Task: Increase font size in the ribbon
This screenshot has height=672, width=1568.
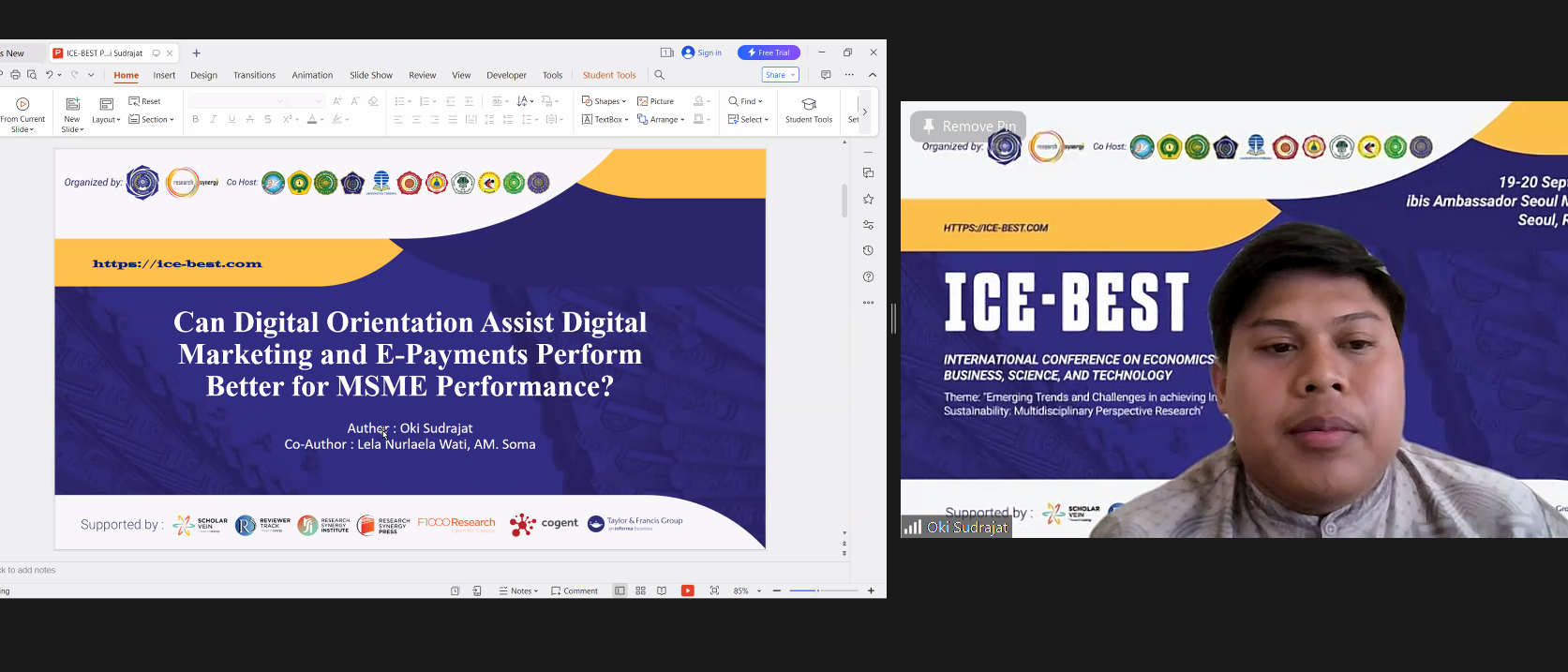Action: tap(337, 101)
